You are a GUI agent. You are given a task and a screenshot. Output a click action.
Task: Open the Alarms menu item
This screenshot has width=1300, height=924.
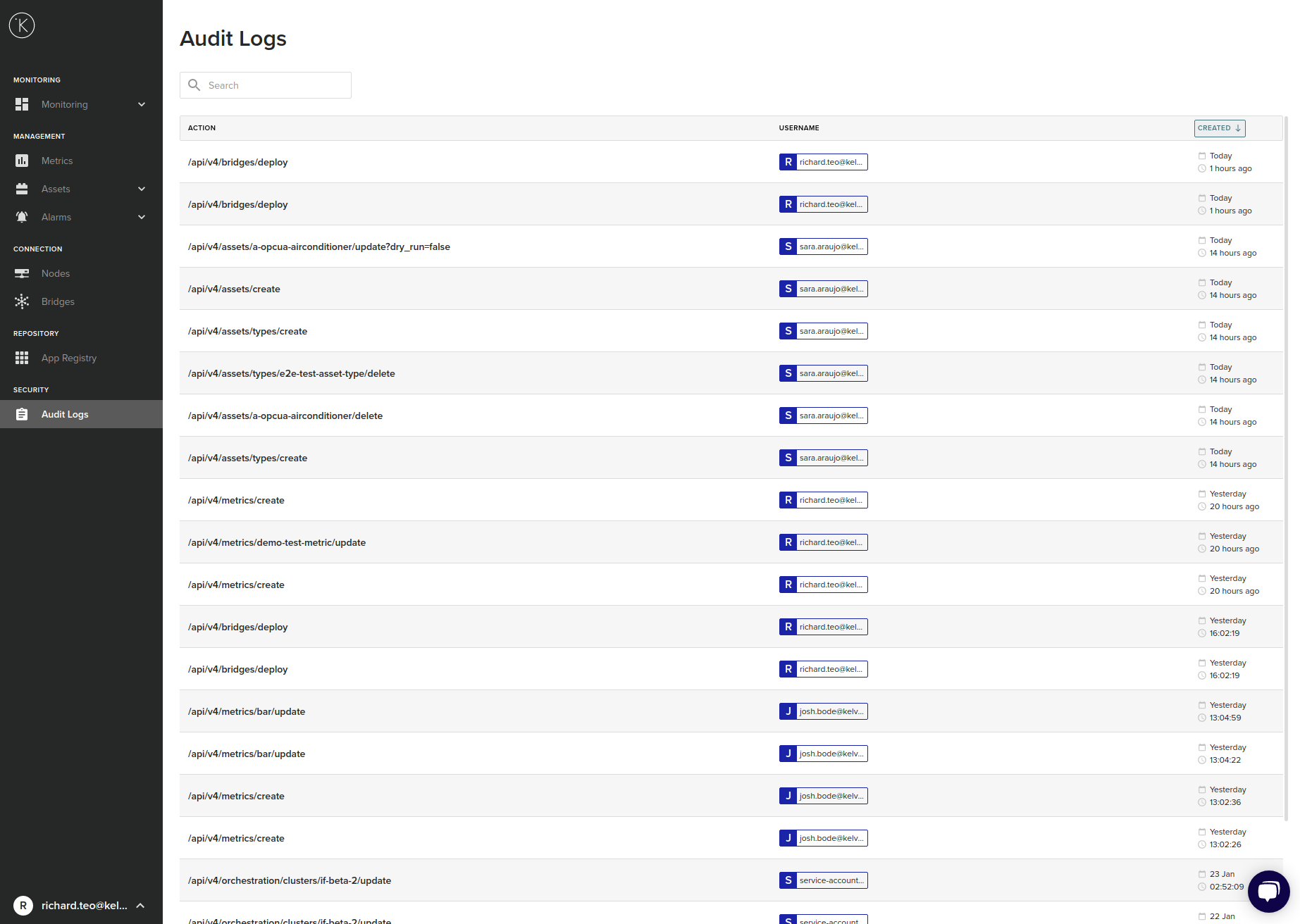(x=56, y=217)
